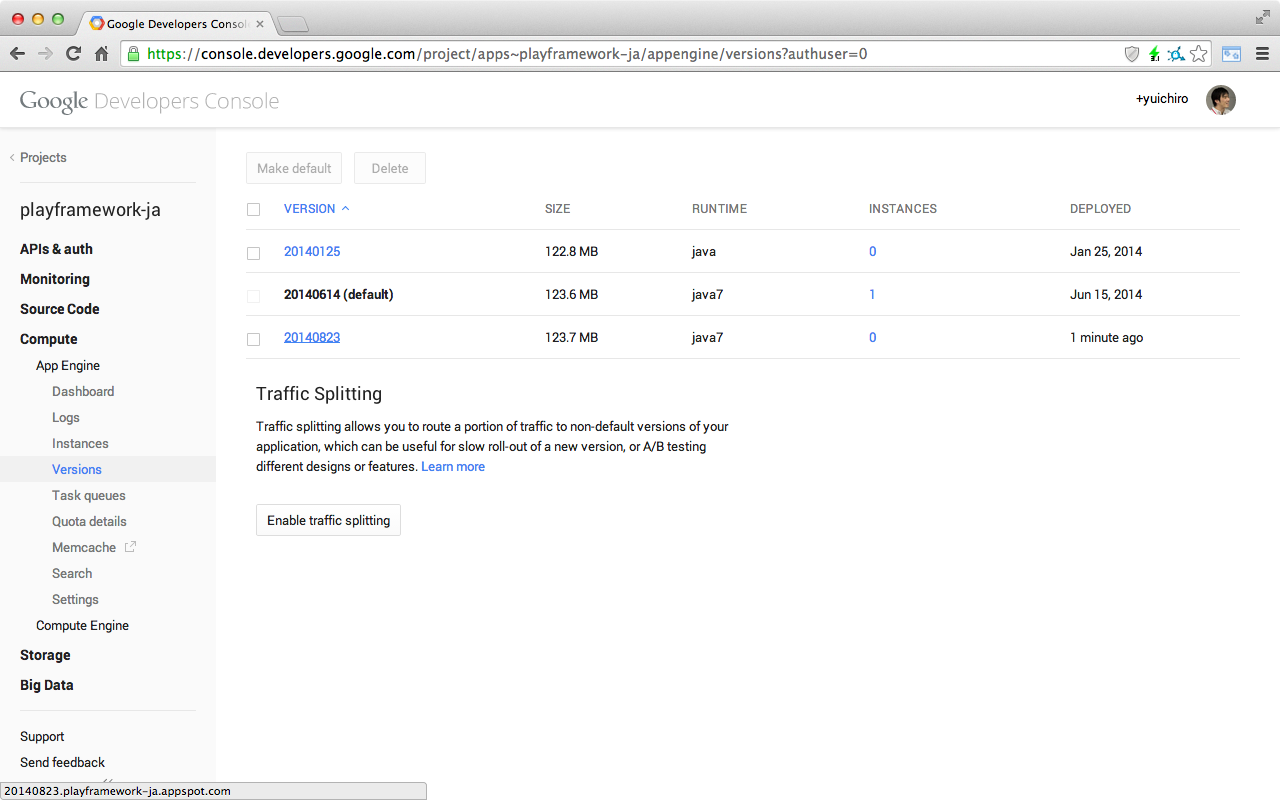
Task: Check the select-all versions checkbox
Action: point(253,209)
